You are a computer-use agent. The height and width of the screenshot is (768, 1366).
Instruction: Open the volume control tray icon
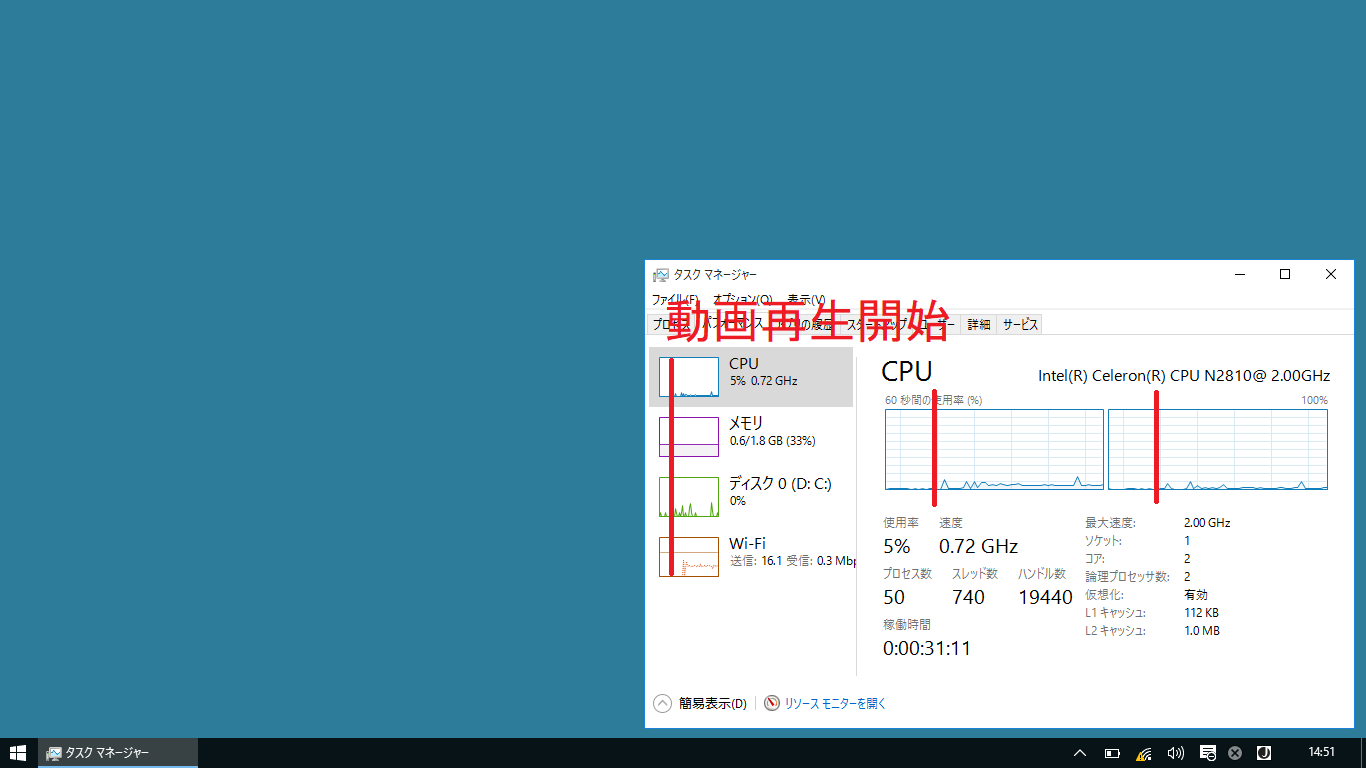point(1175,752)
